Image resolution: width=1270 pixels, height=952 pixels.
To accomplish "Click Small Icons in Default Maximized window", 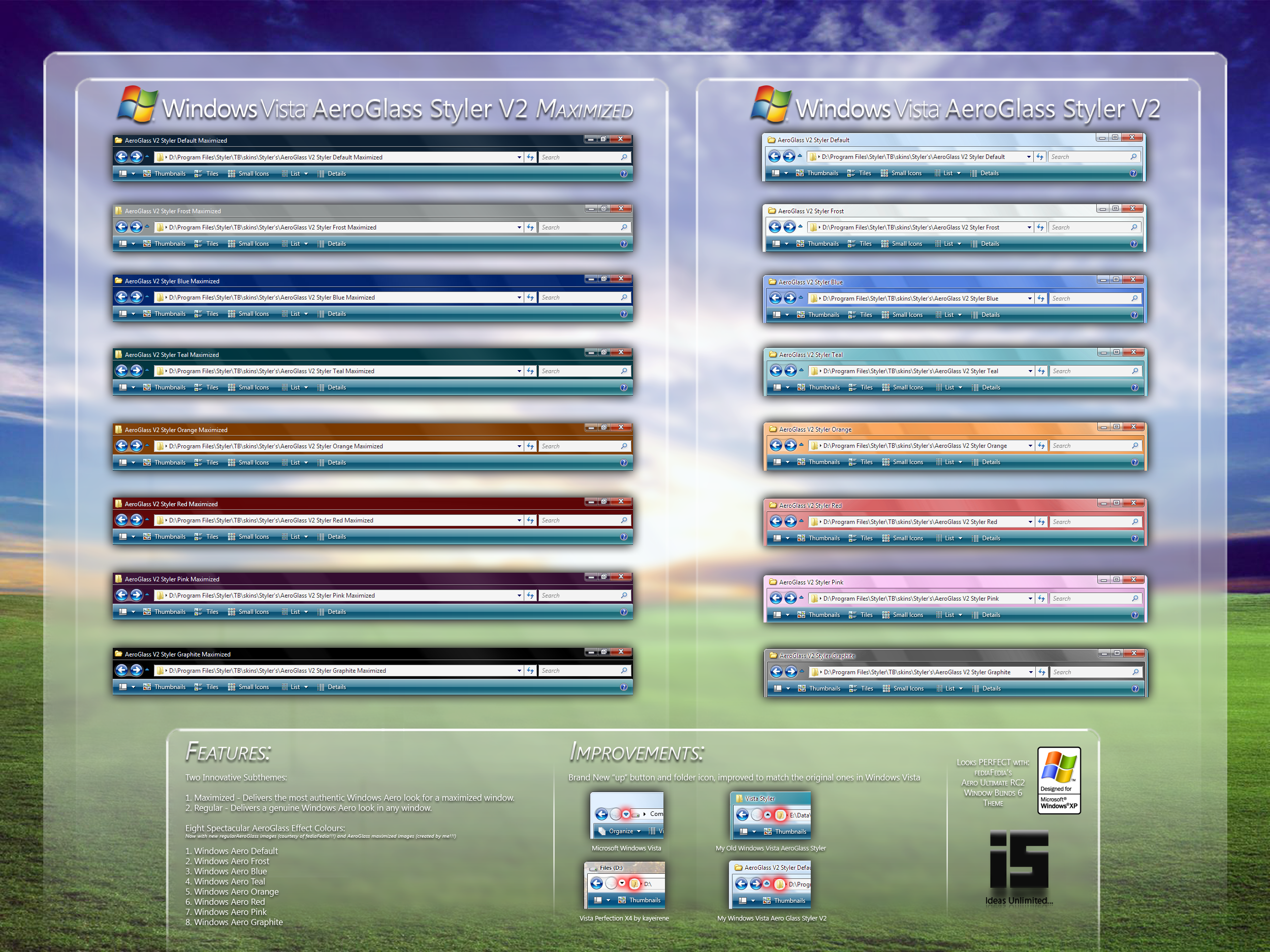I will [x=248, y=173].
